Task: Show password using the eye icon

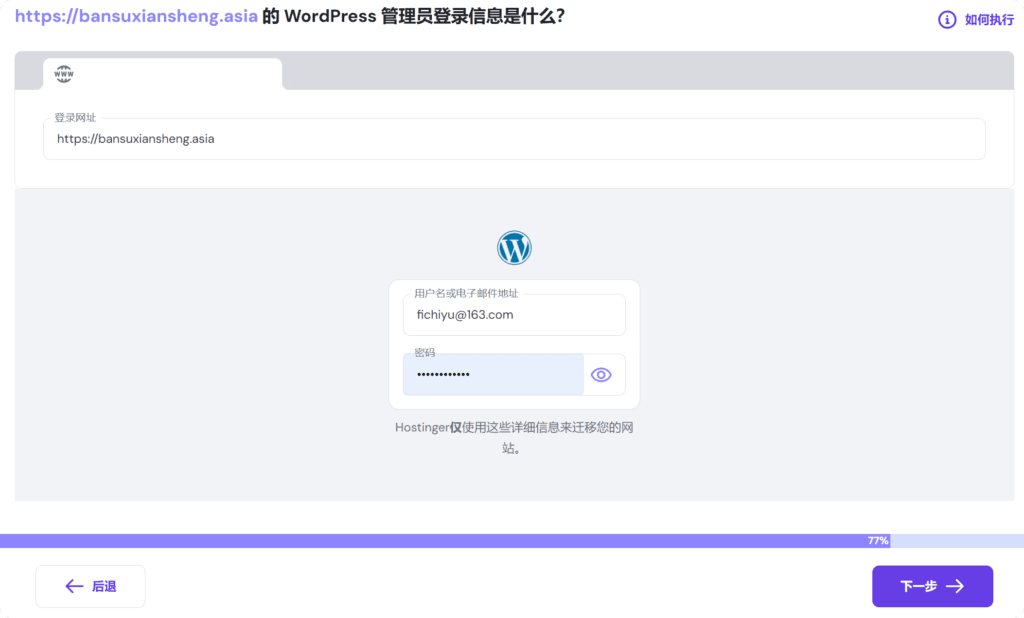Action: pos(601,375)
